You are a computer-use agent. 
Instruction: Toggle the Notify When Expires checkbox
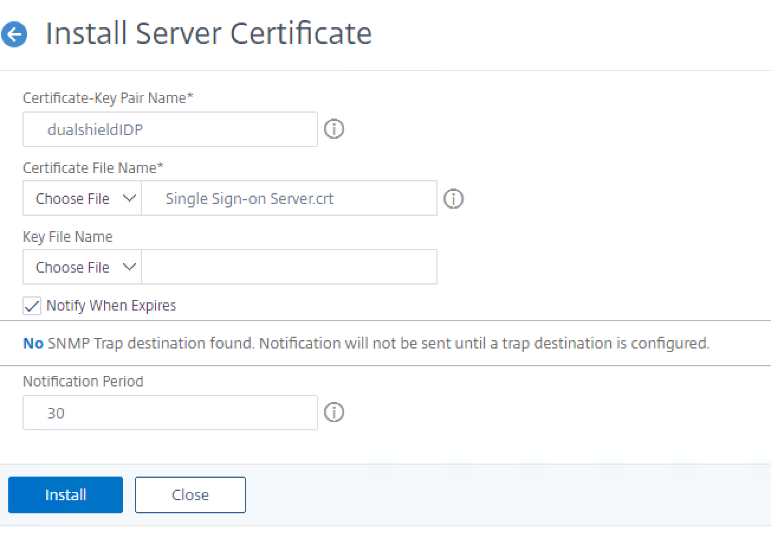(32, 305)
